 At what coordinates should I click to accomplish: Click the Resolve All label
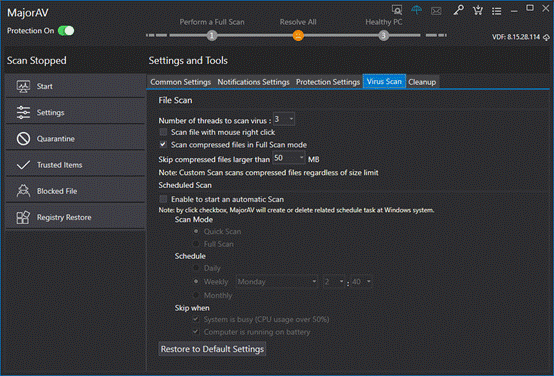coord(298,22)
